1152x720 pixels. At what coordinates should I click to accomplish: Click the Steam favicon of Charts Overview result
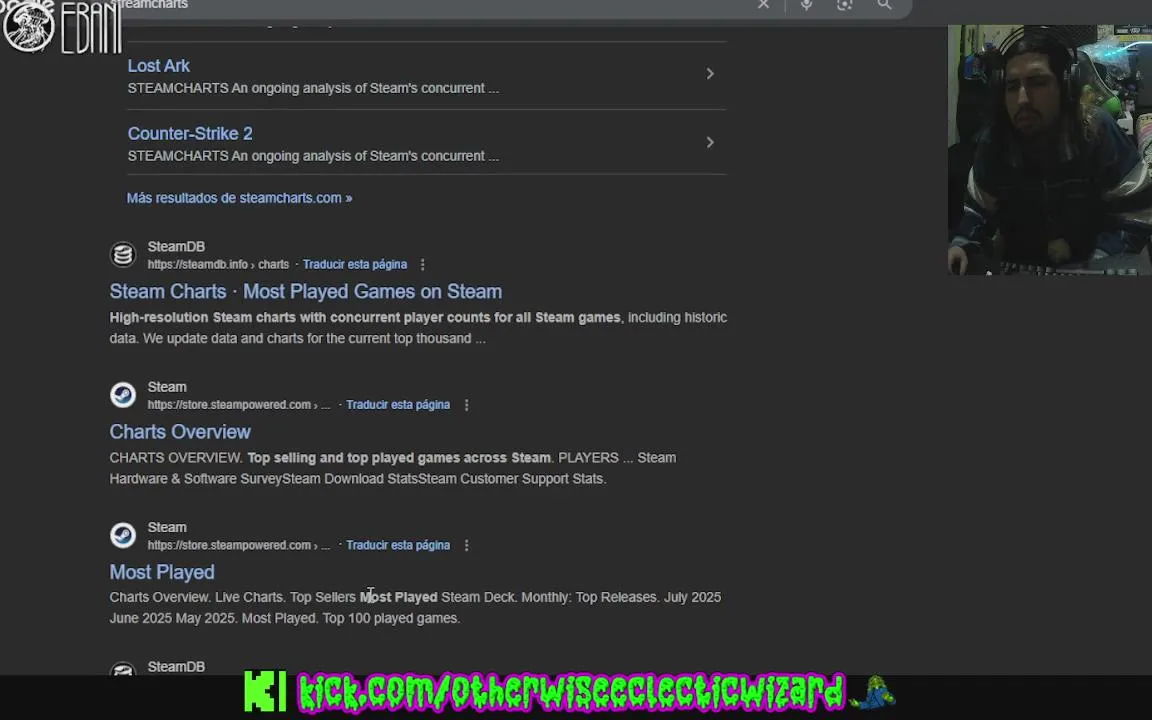[123, 395]
